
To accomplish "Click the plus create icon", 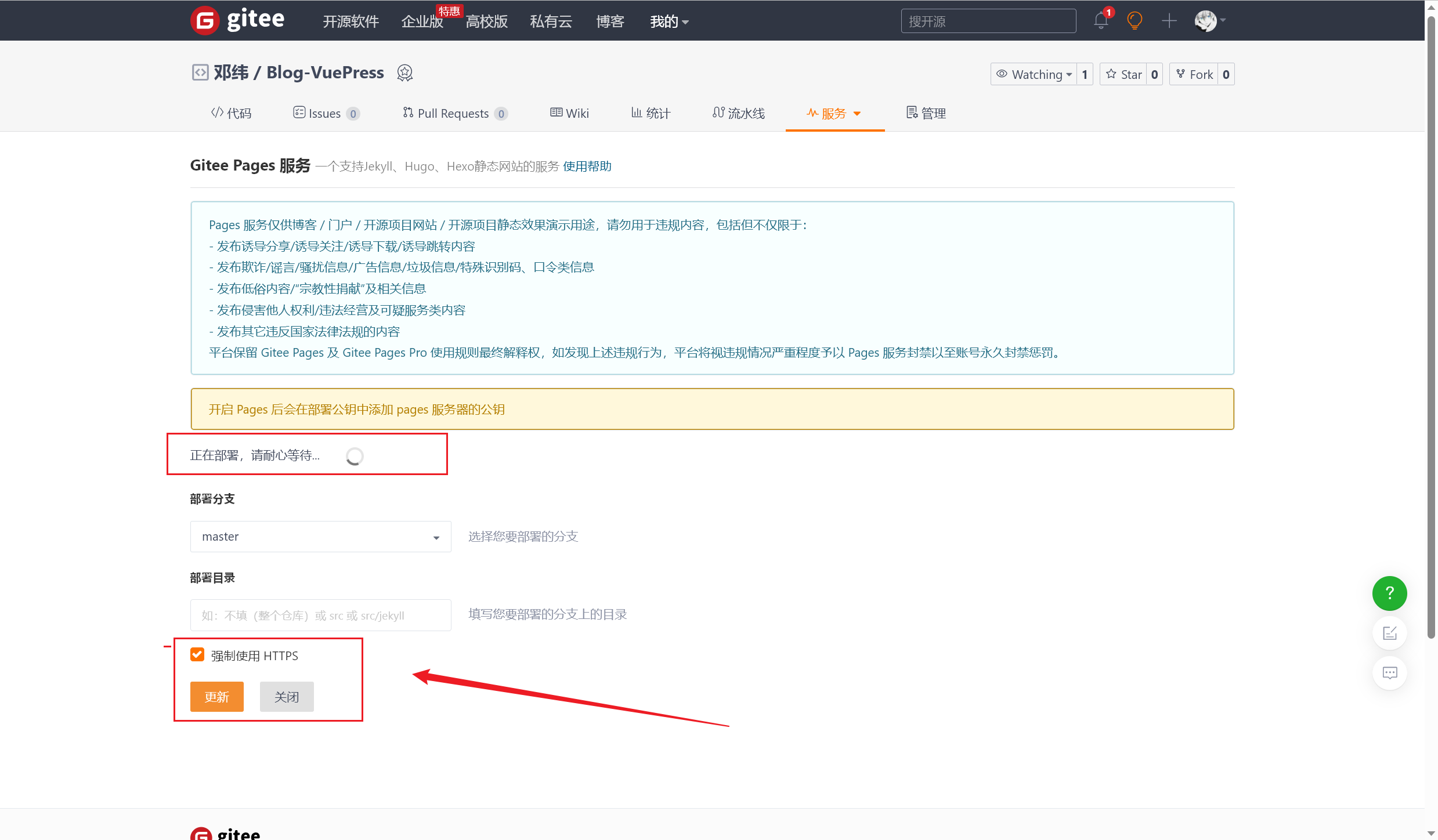I will tap(1169, 21).
